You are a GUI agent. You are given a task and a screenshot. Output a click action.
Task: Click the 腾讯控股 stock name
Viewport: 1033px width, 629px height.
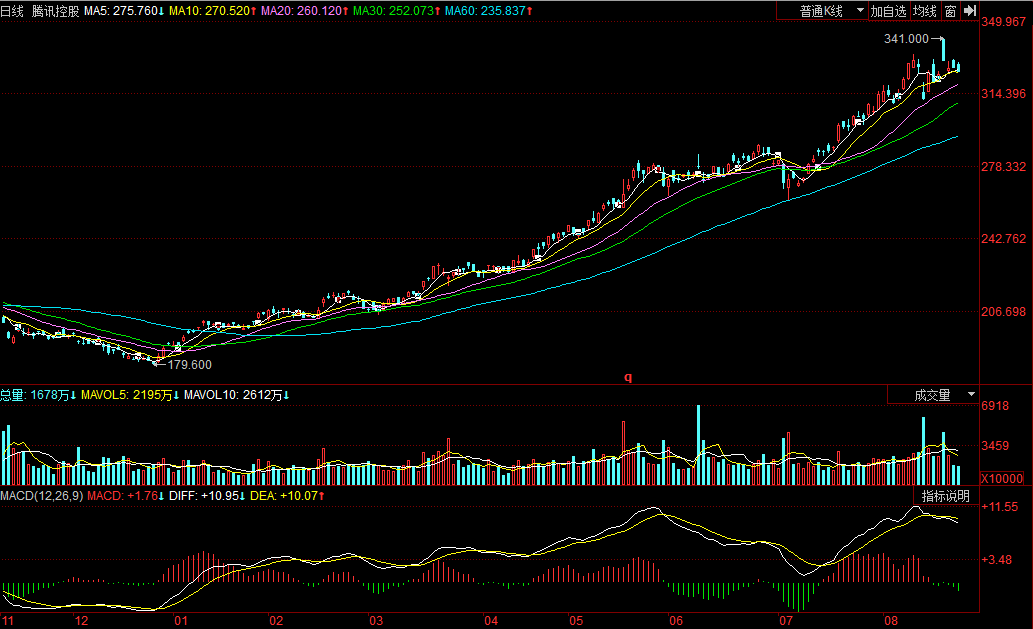[55, 11]
